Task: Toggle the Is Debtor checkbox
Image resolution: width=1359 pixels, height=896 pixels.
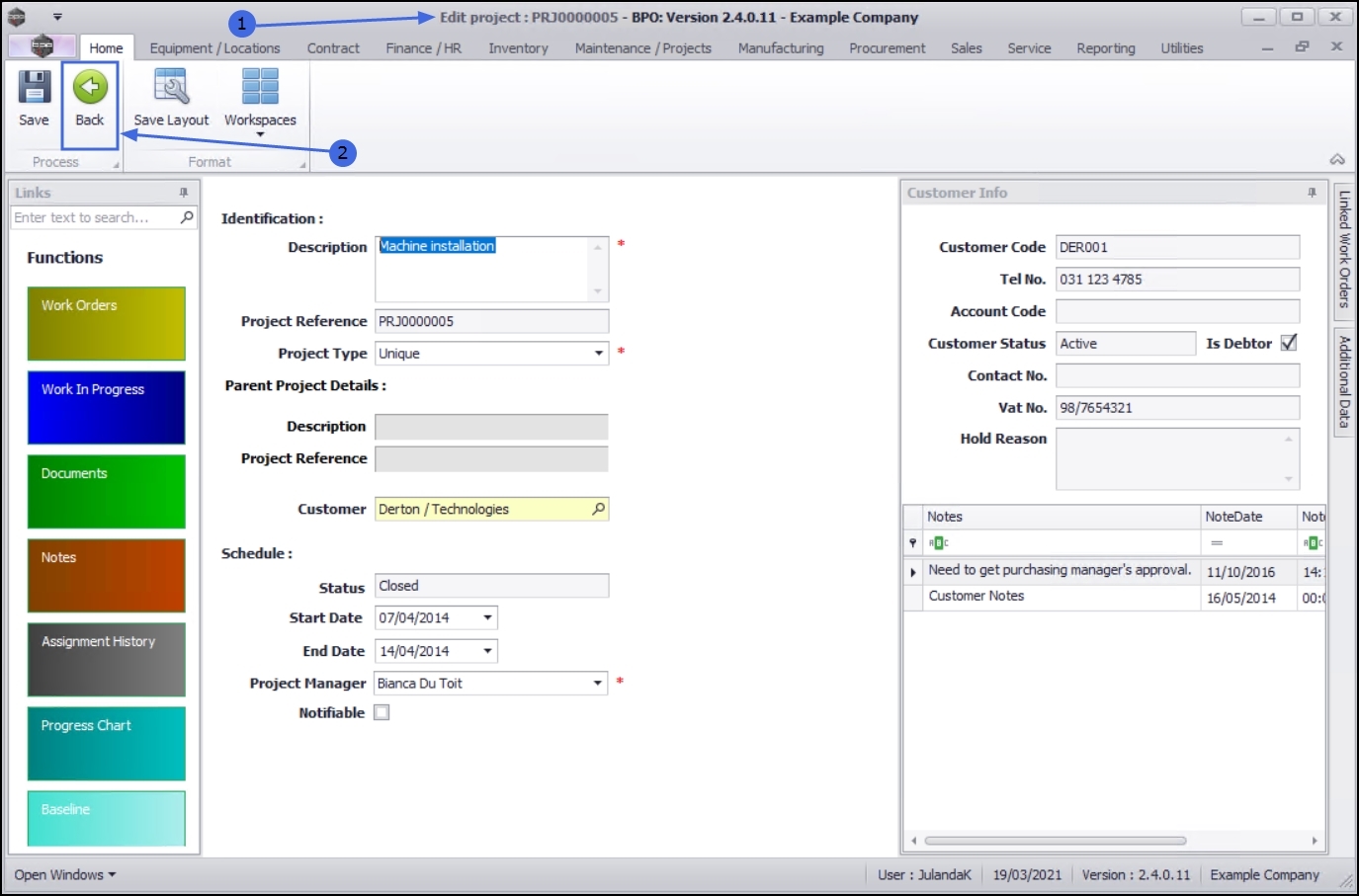Action: pyautogui.click(x=1289, y=343)
